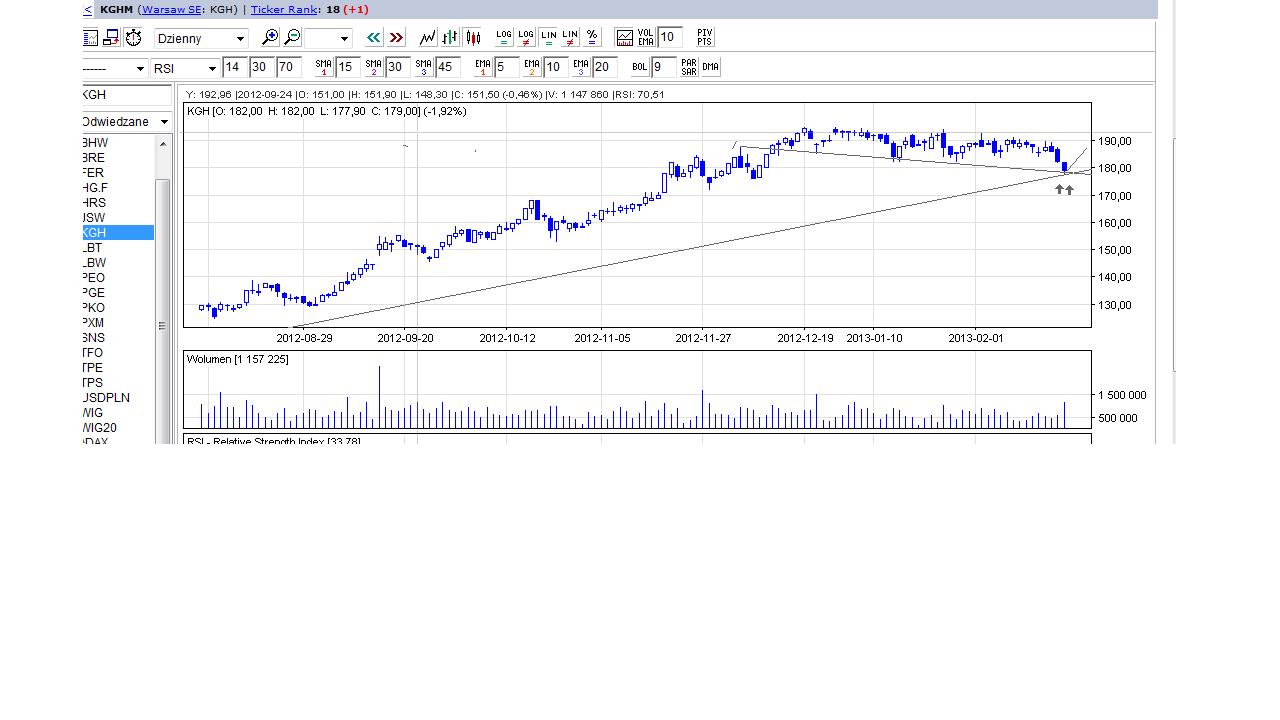Click the VOL EMA period input field
Image resolution: width=1280 pixels, height=720 pixels.
[x=669, y=38]
